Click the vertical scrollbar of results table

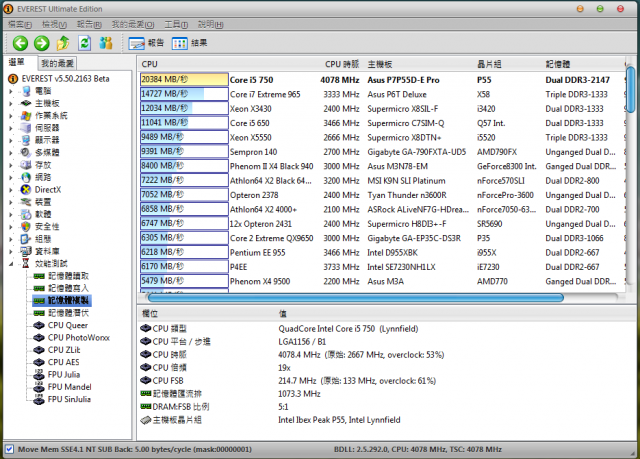pos(631,89)
